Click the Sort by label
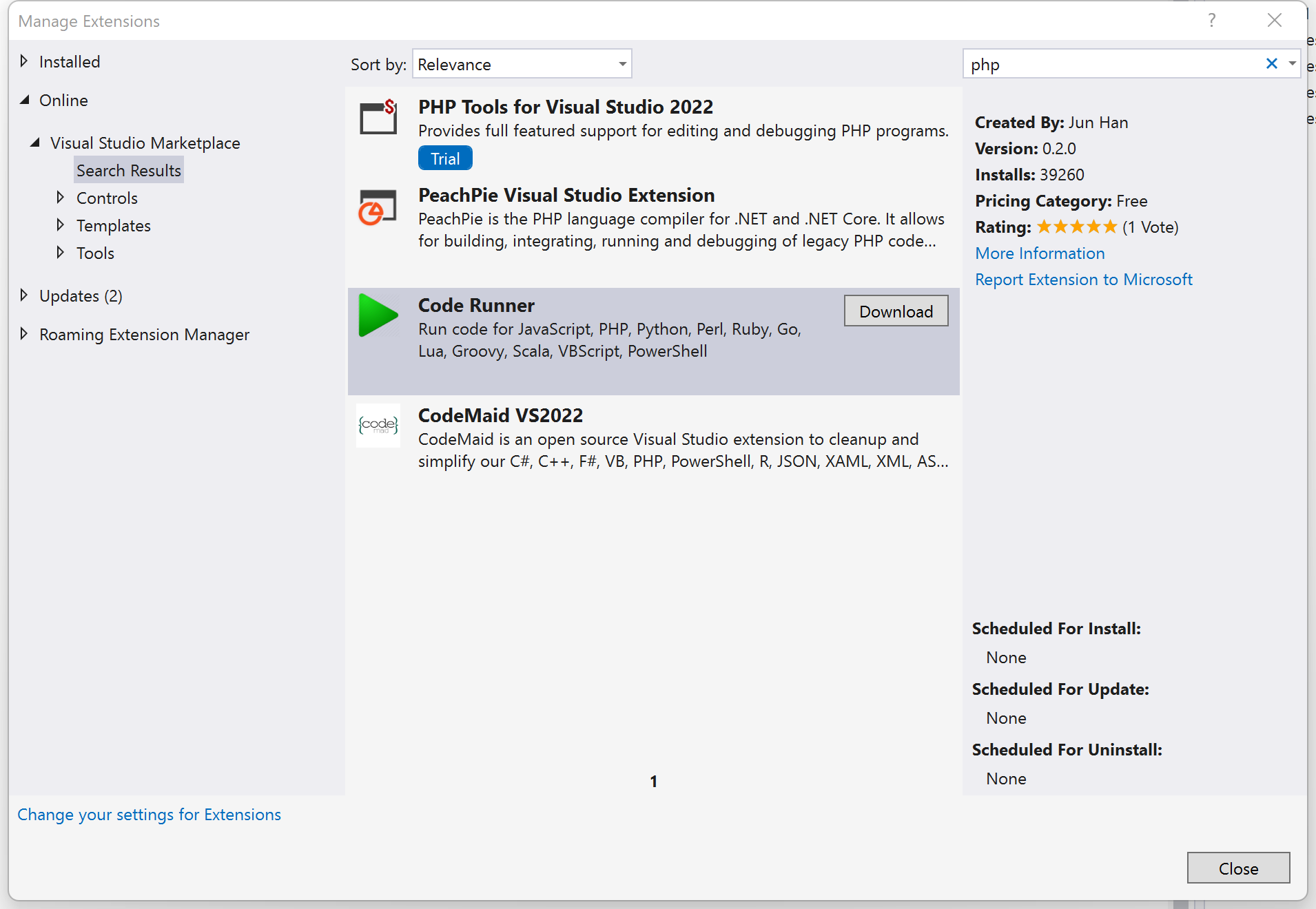This screenshot has height=909, width=1316. pyautogui.click(x=378, y=64)
